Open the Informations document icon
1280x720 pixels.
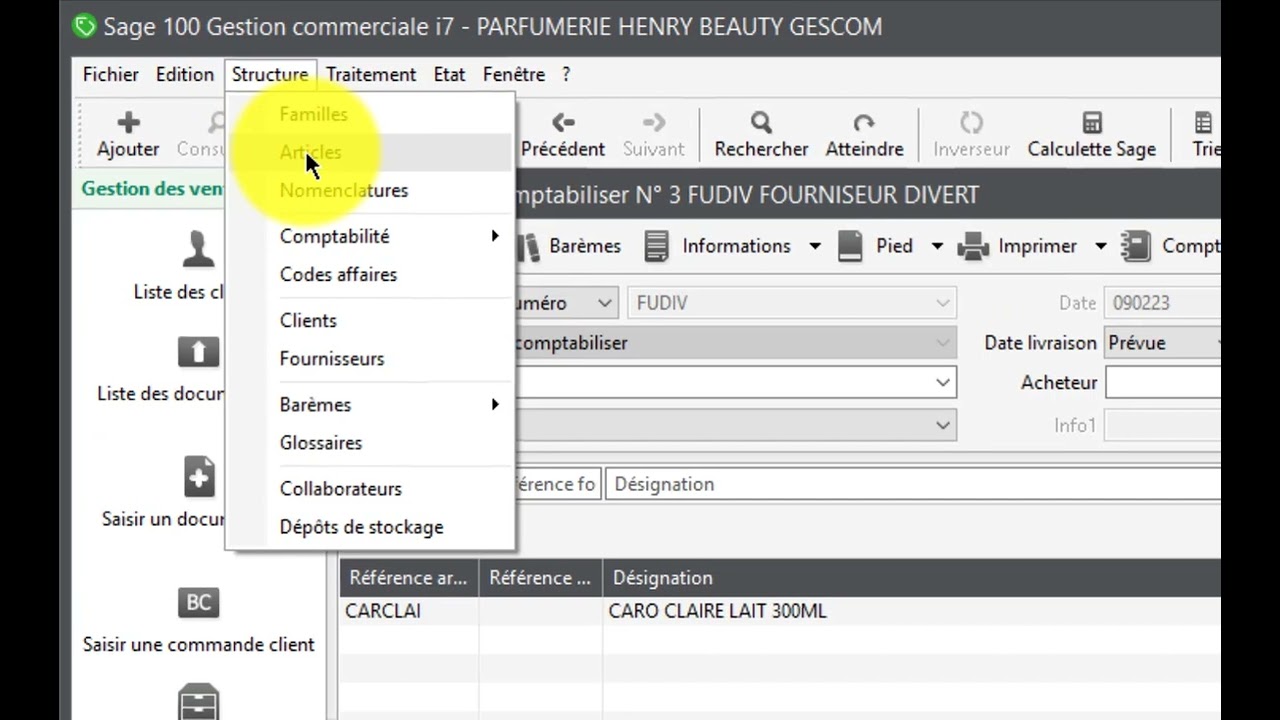pos(656,246)
